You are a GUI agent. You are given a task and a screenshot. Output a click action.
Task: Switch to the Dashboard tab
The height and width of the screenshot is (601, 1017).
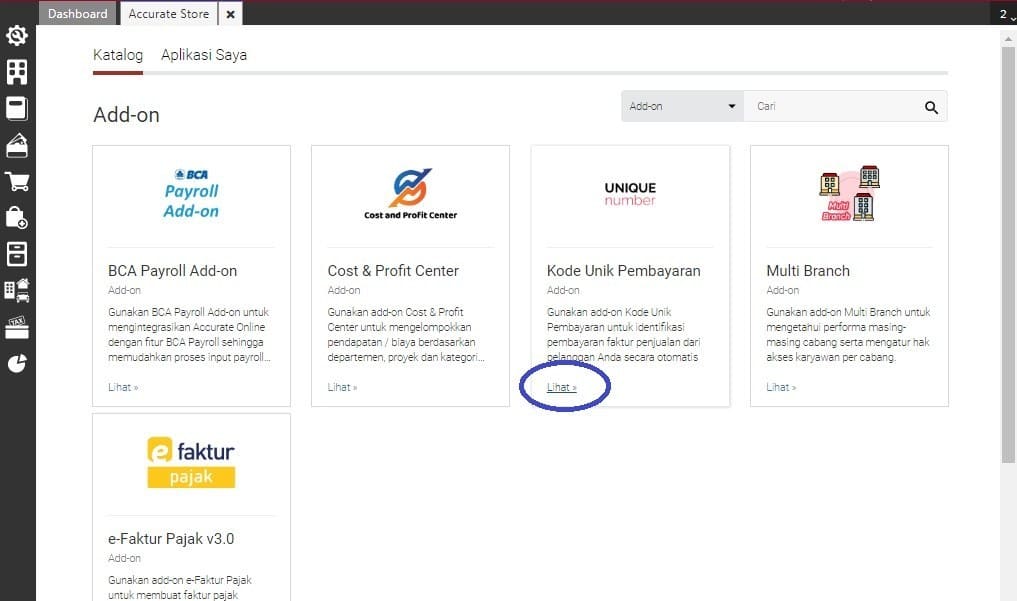pos(77,14)
